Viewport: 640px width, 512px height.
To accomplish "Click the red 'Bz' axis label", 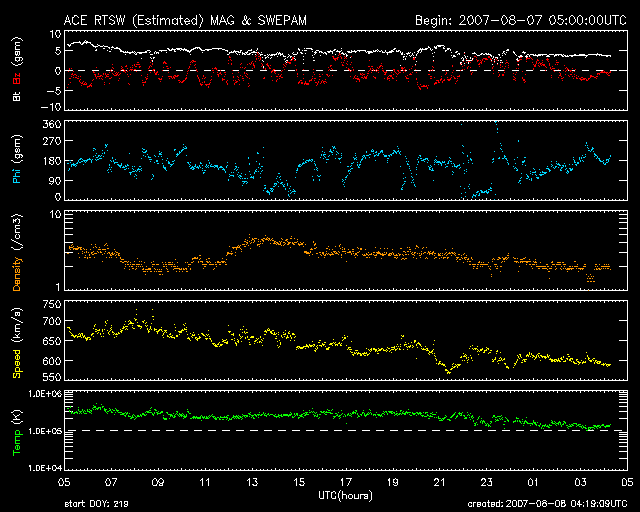I will click(x=17, y=78).
